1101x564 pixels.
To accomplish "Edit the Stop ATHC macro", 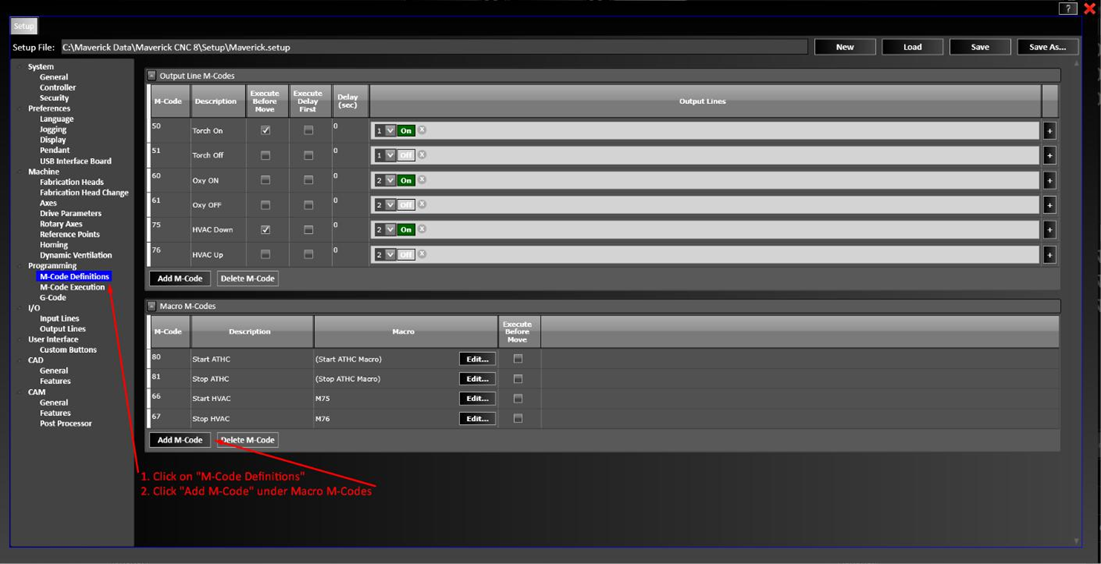I will coord(477,379).
